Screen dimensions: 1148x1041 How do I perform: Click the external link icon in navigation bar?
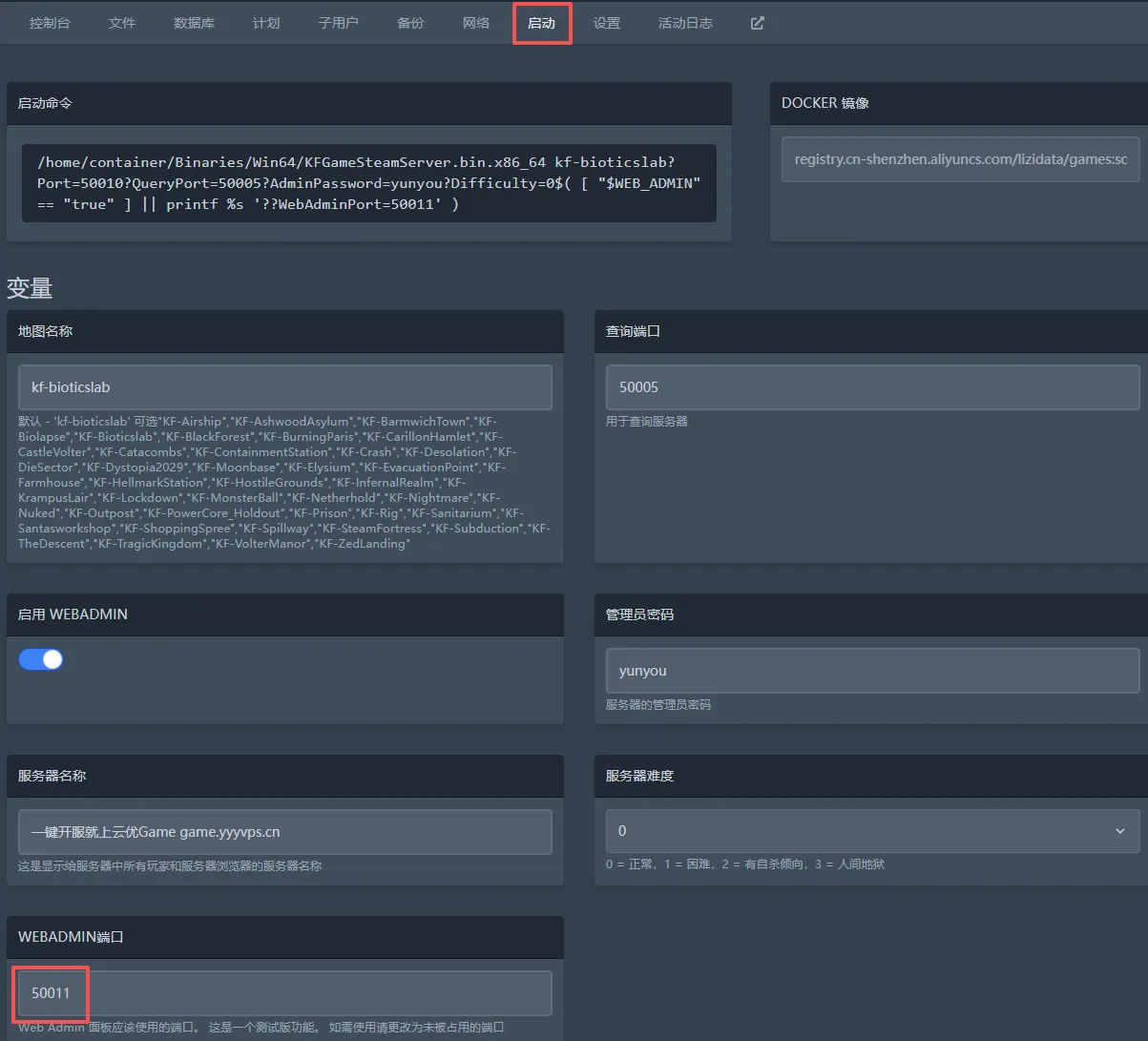tap(757, 23)
